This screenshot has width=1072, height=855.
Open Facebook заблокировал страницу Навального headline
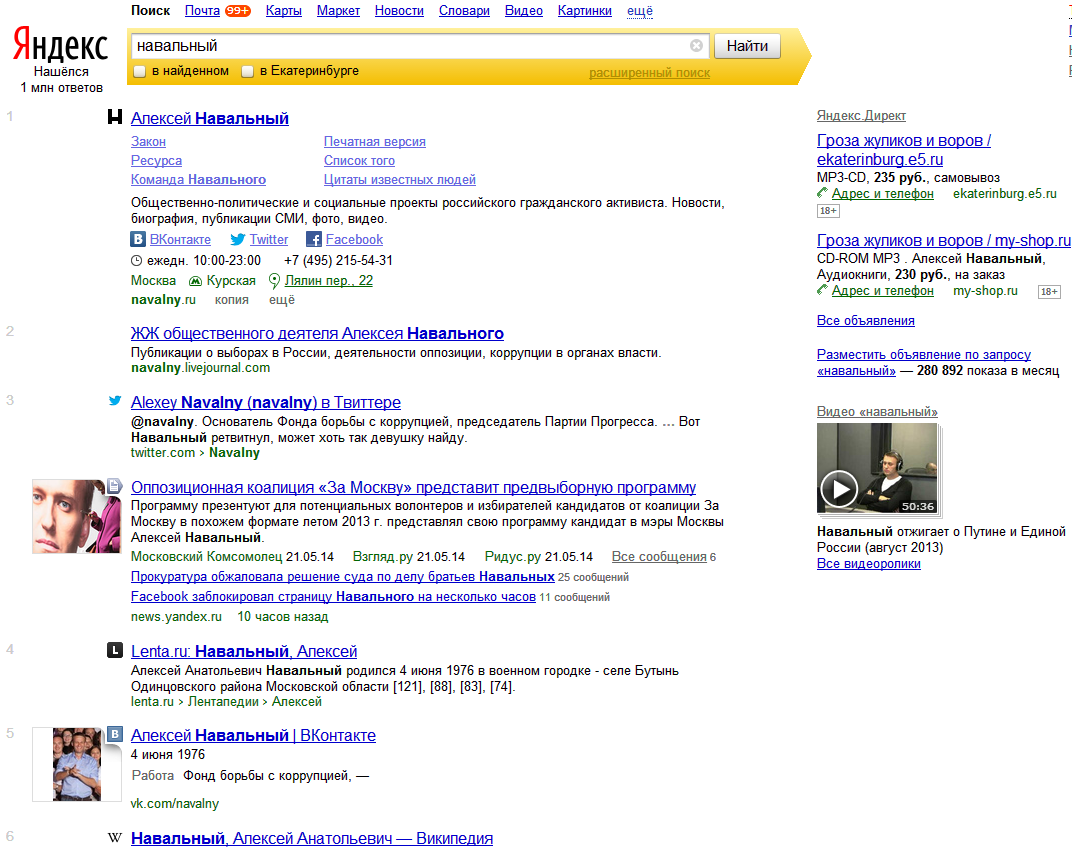point(333,597)
